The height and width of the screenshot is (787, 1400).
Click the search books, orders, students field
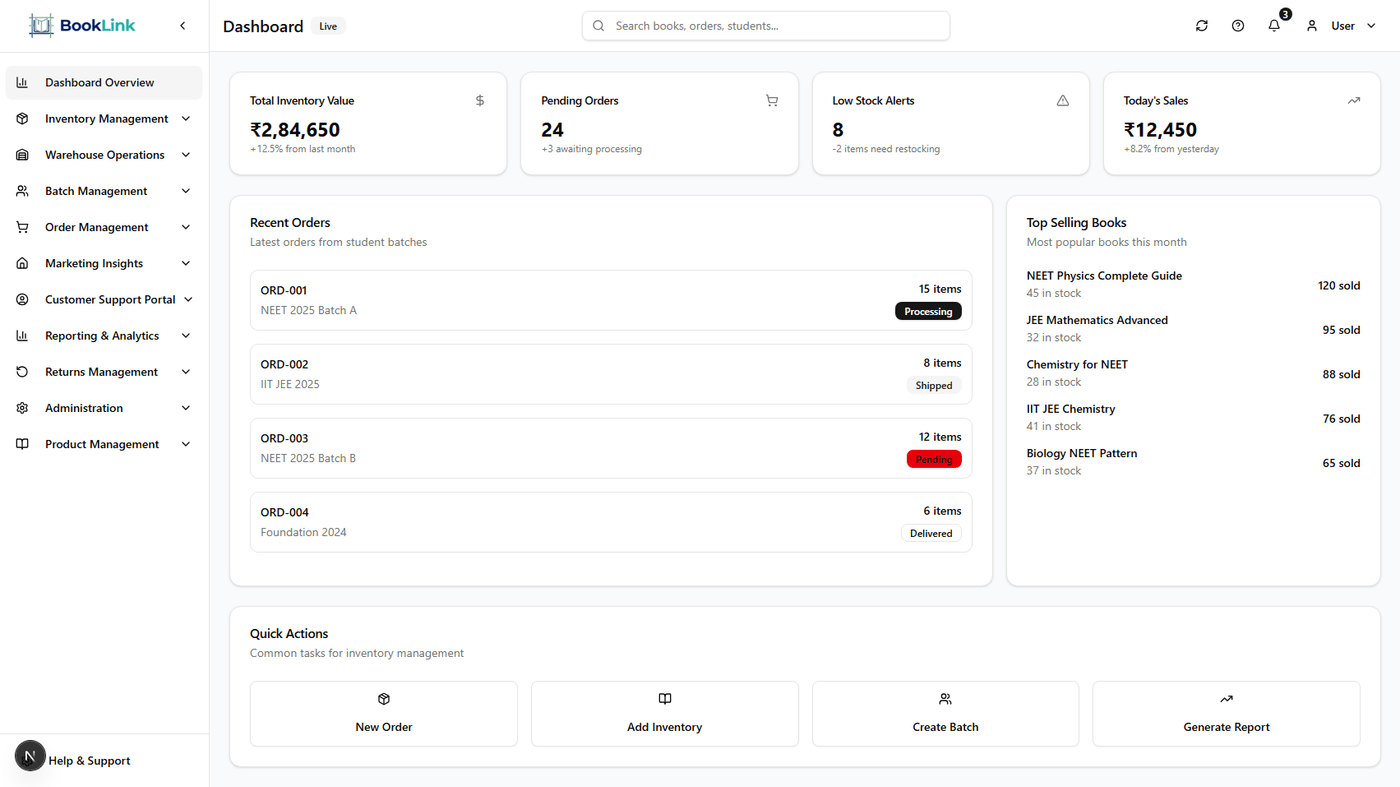pos(765,25)
